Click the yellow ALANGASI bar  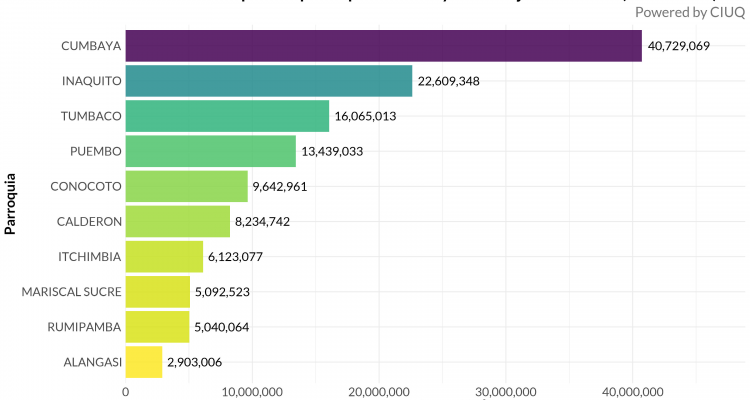(143, 362)
